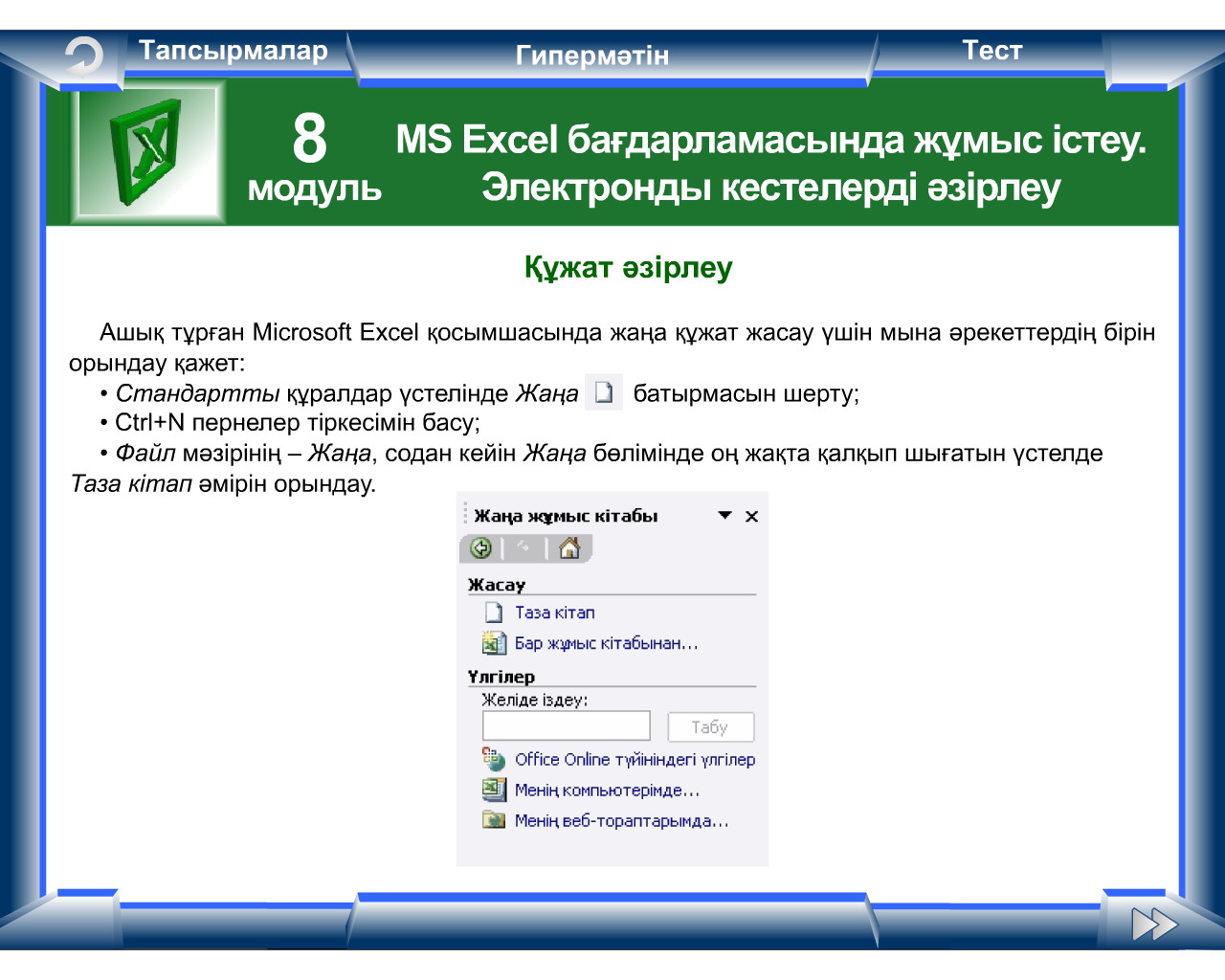Open Менің веб-тораптарымда... link
Image resolution: width=1225 pixels, height=980 pixels.
622,821
